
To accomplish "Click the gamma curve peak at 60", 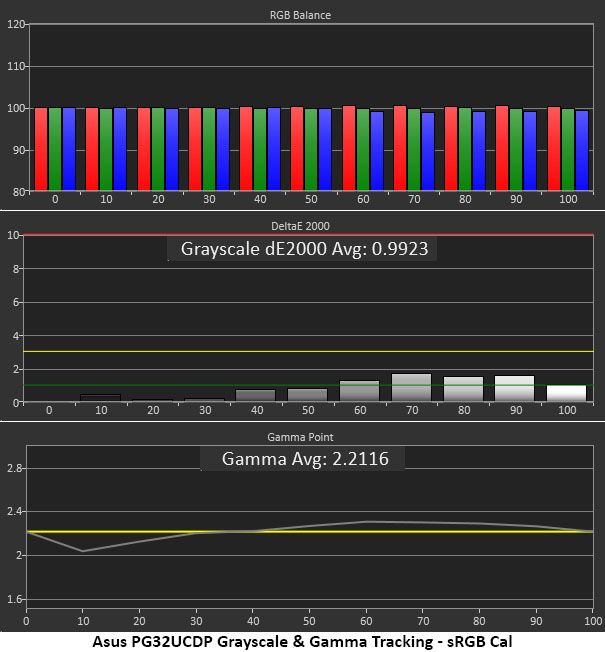I will (366, 521).
